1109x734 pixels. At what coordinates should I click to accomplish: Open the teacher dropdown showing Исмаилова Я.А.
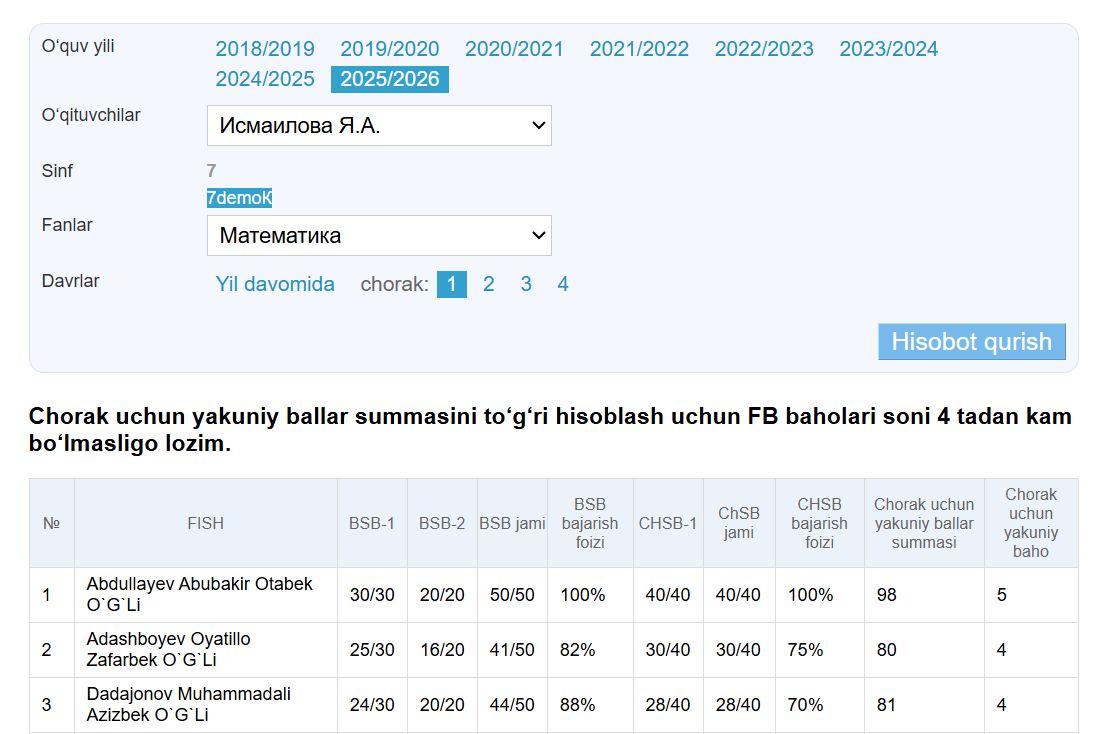379,126
